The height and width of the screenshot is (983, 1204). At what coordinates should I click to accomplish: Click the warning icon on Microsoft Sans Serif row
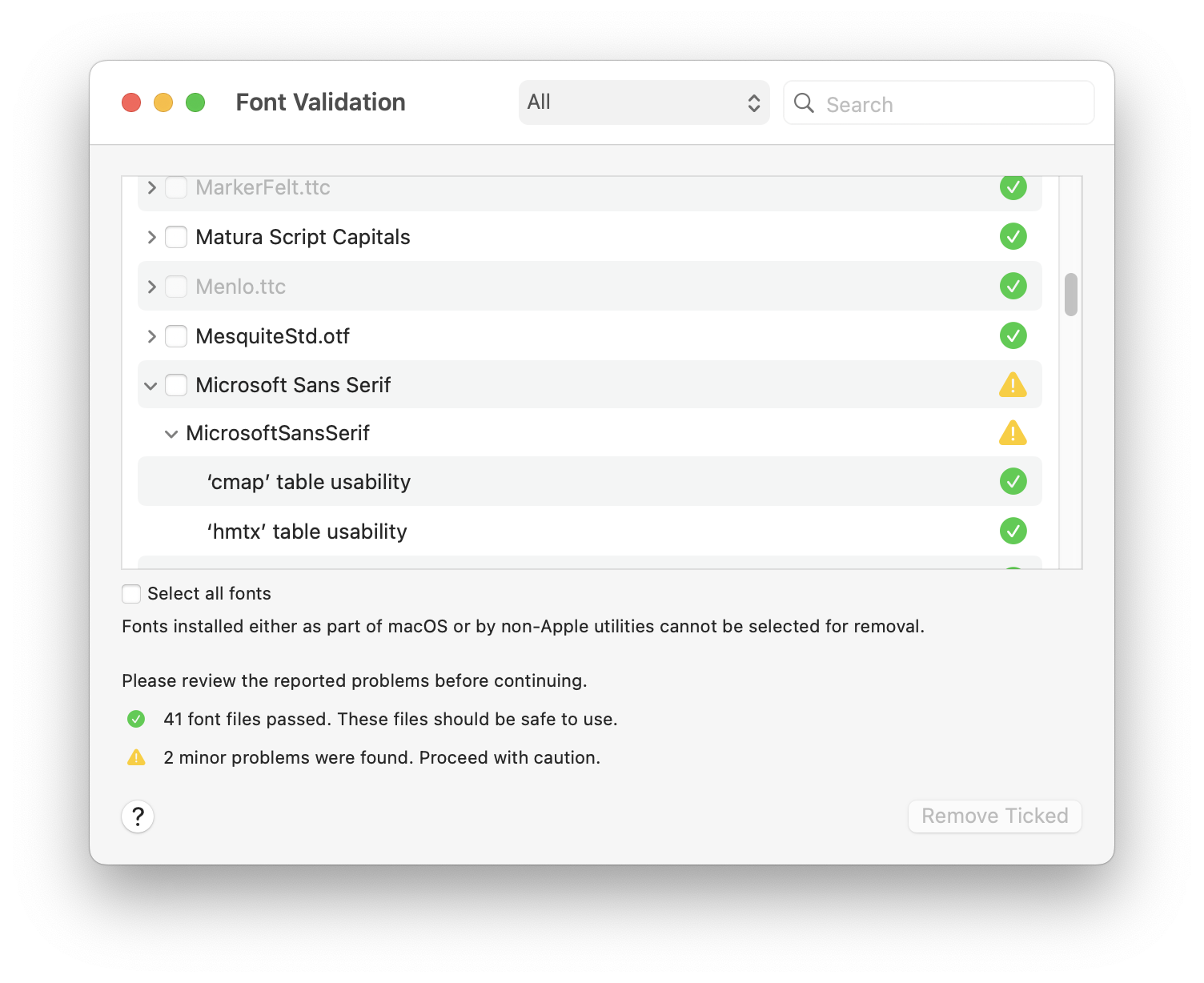[x=1013, y=384]
